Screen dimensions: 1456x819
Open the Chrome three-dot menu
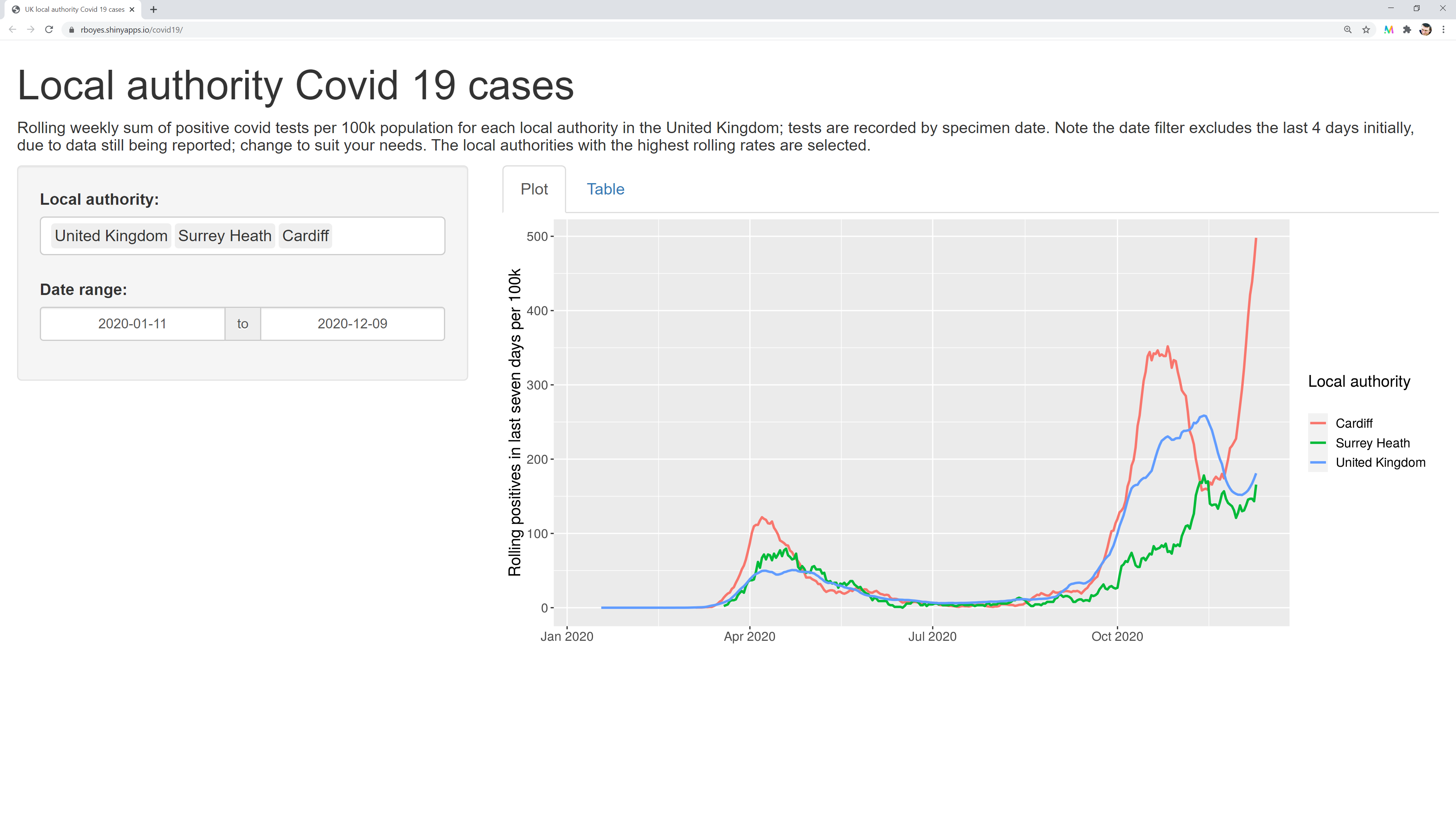[x=1443, y=30]
